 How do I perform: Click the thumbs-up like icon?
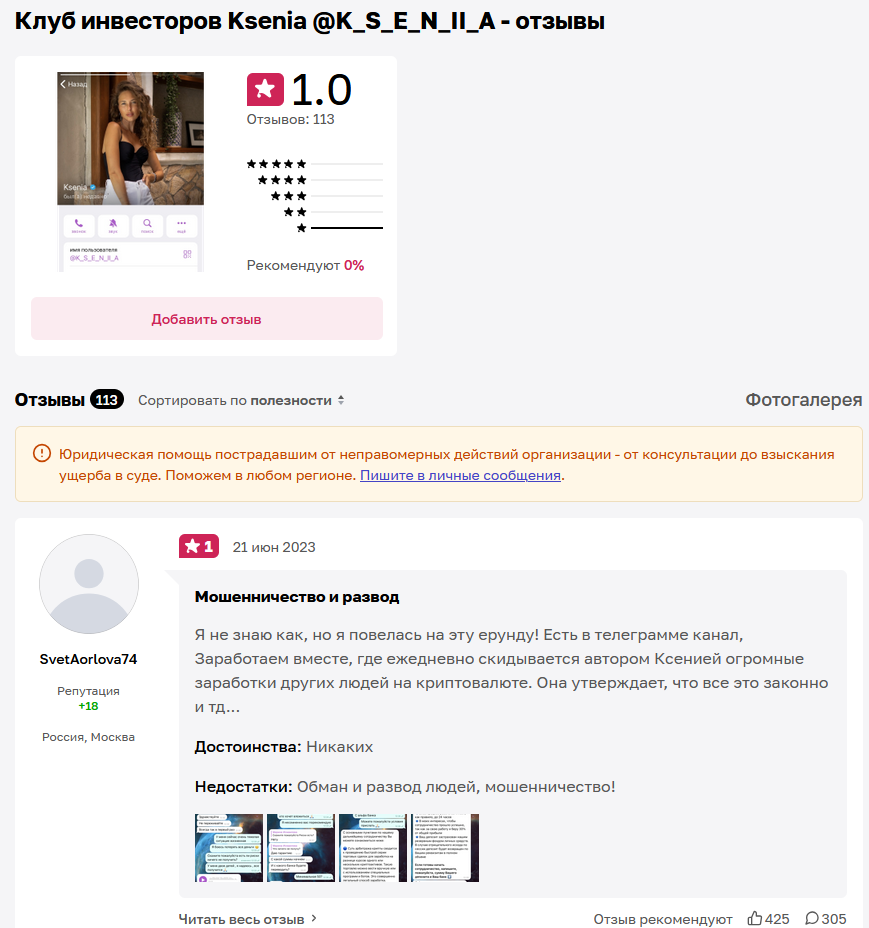pos(755,918)
